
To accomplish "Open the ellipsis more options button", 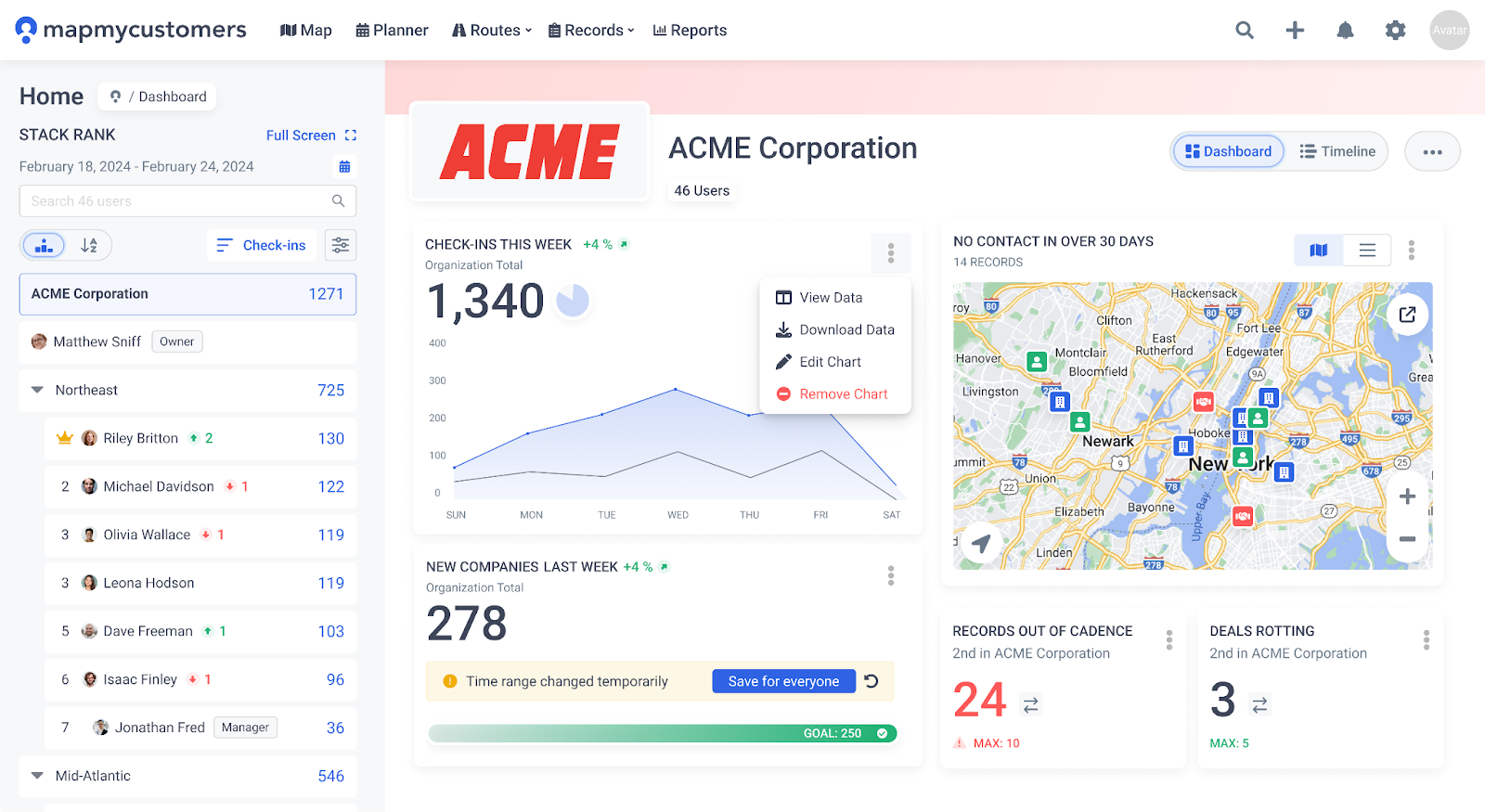I will pos(1432,151).
